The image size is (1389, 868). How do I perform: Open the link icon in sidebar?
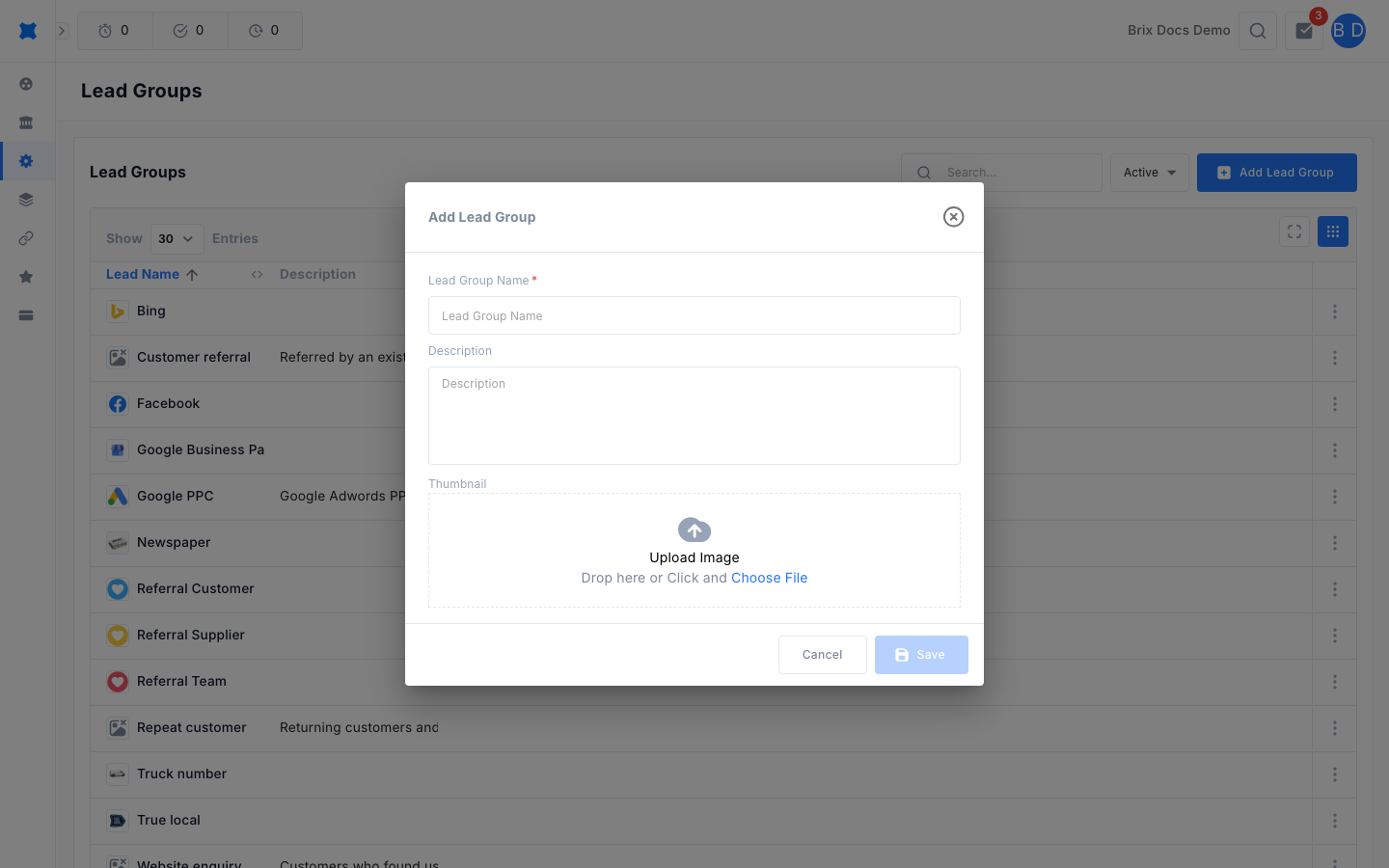26,238
